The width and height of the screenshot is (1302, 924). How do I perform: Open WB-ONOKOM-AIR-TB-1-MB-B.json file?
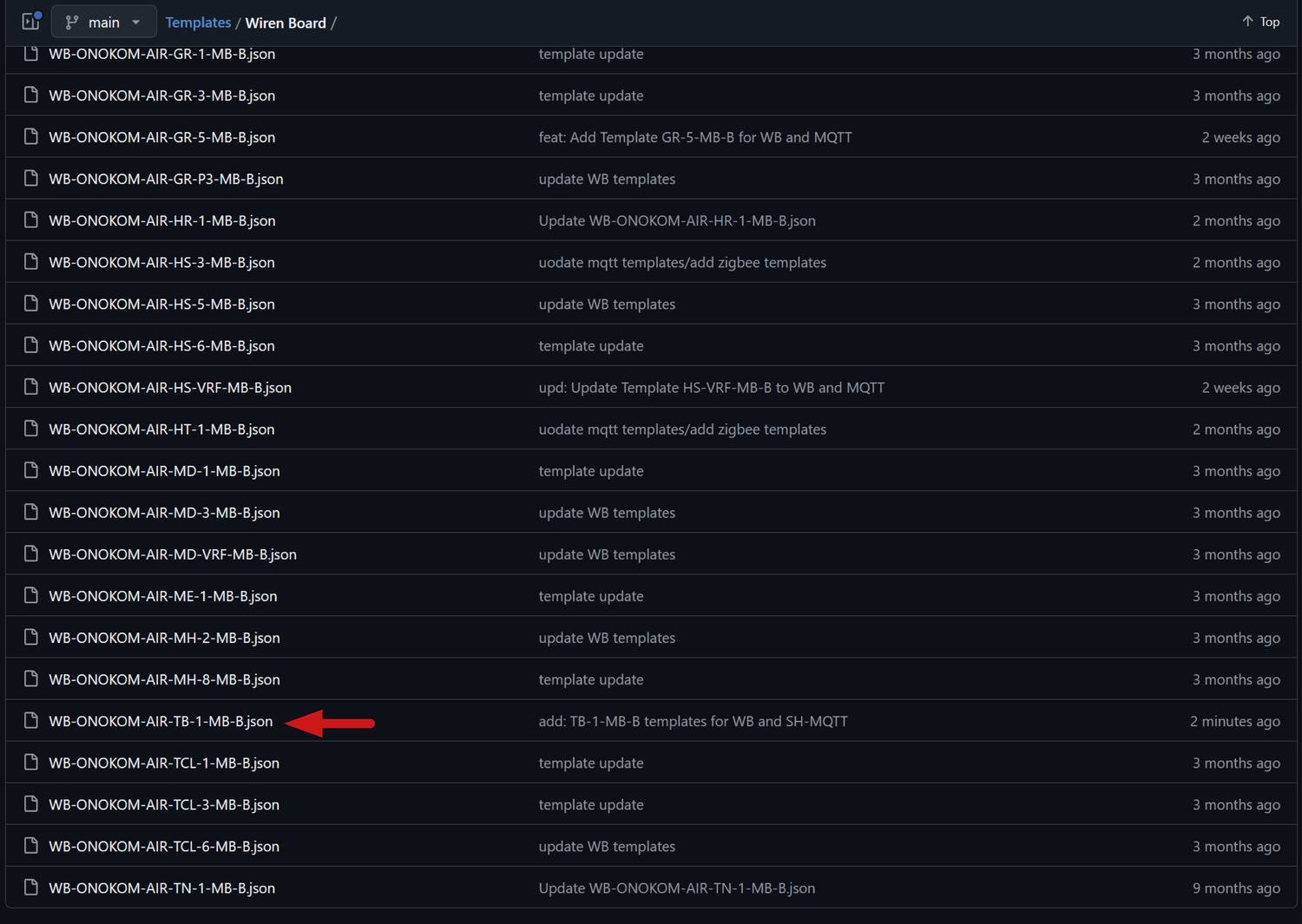(161, 721)
